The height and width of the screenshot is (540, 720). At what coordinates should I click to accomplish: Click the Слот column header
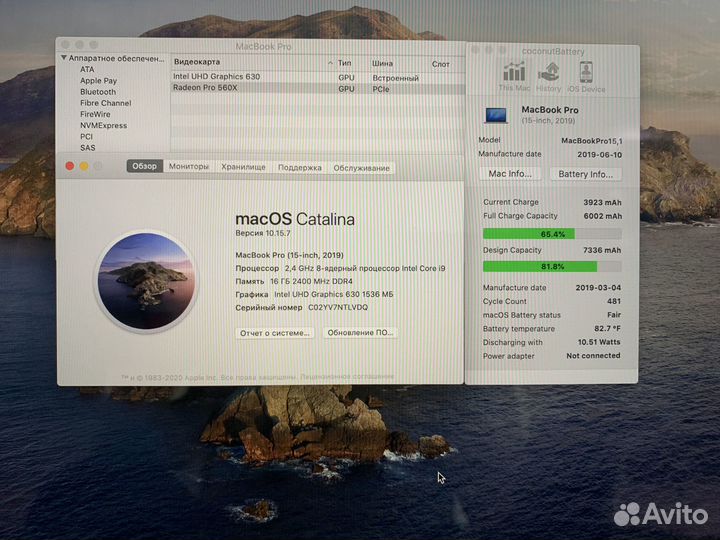(x=440, y=64)
